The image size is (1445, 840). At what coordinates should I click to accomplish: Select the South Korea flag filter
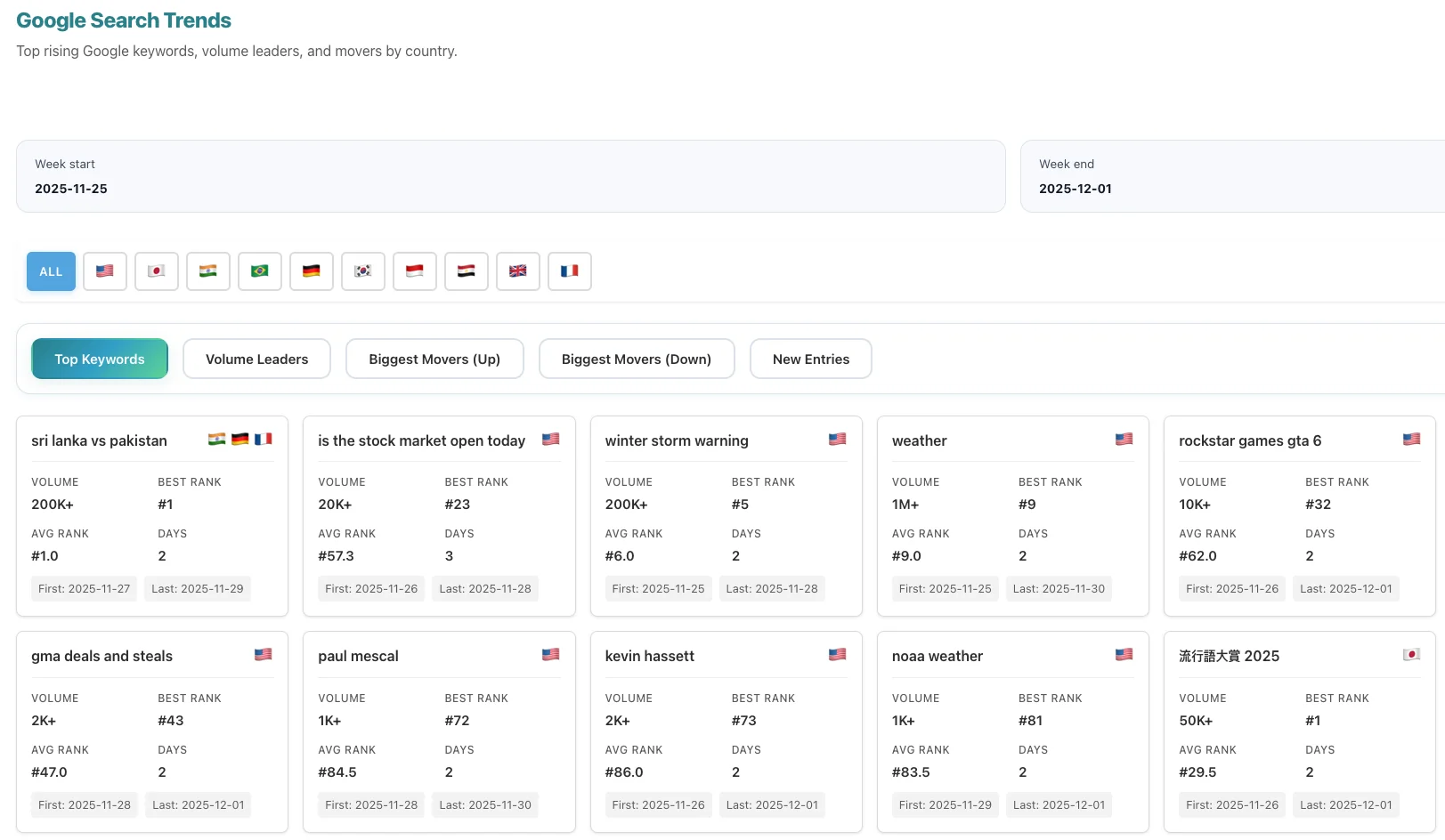tap(362, 271)
